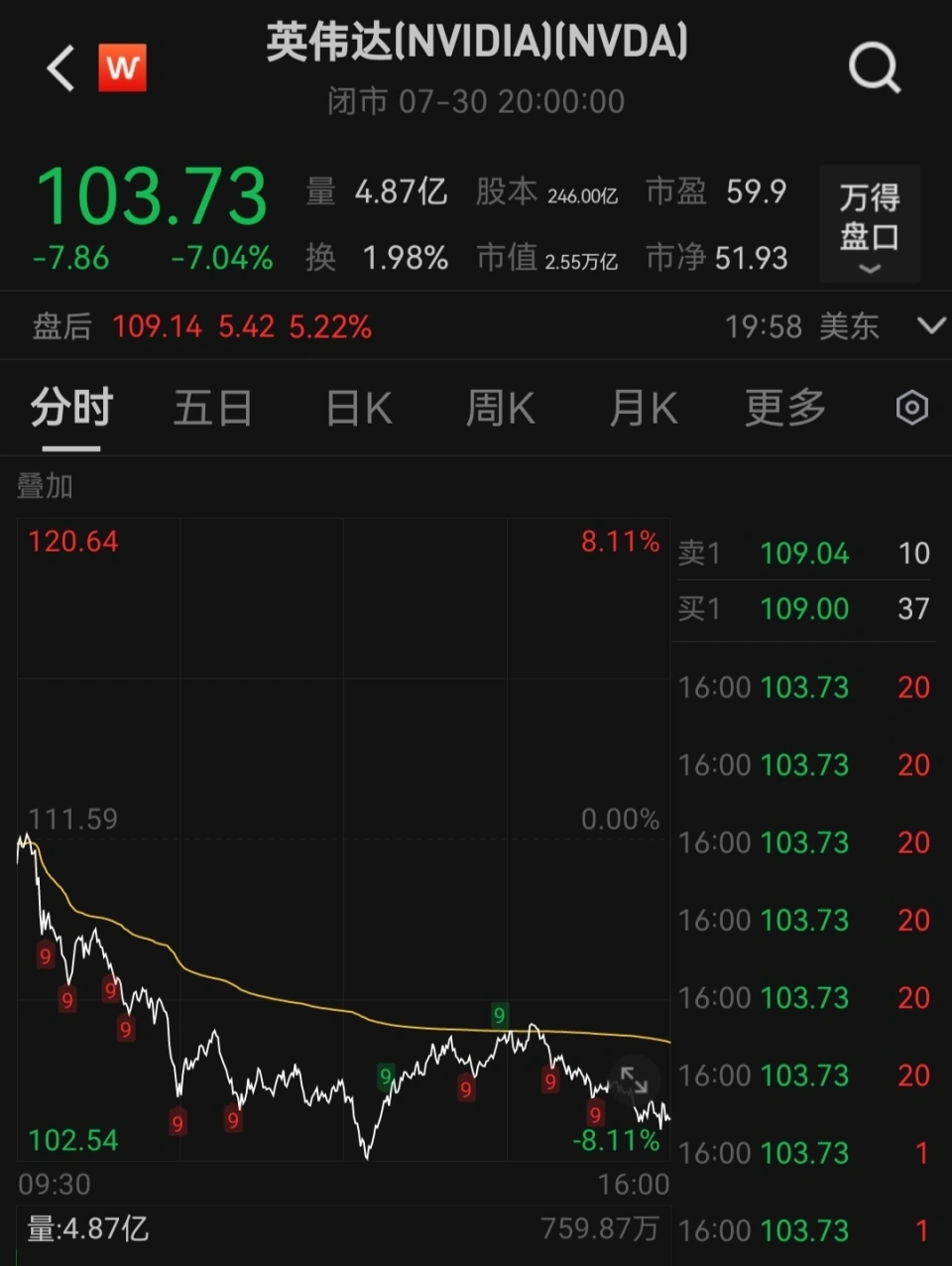
Task: Tap the 量:4.87亿 volume indicator label
Action: [87, 1229]
